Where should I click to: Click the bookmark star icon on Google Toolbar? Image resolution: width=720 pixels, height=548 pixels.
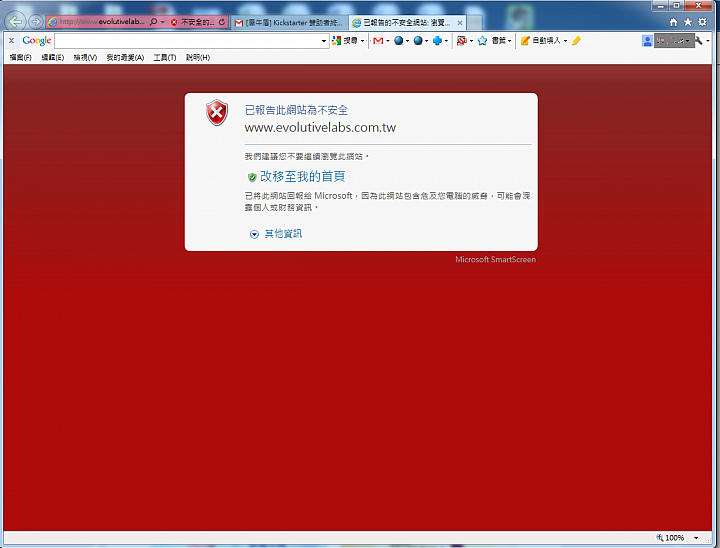(482, 40)
